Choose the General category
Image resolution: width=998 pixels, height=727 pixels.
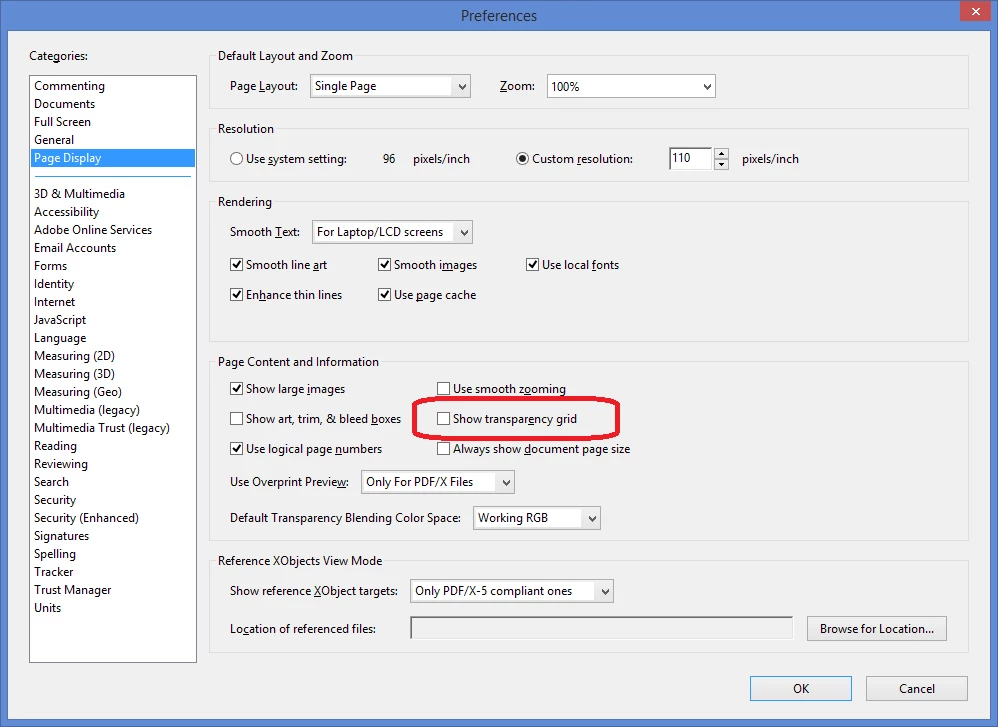pyautogui.click(x=54, y=139)
